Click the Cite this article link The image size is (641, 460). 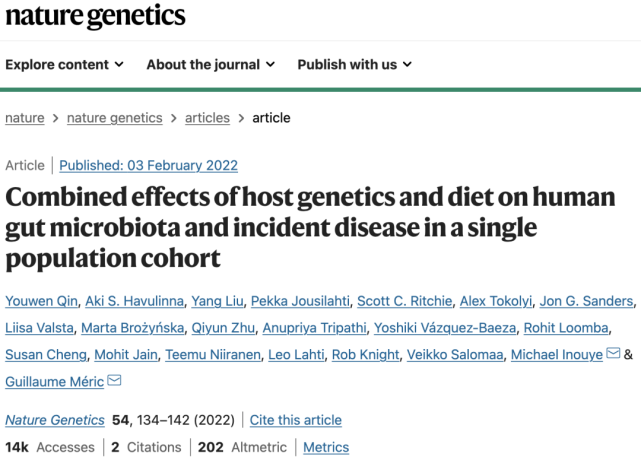click(296, 420)
